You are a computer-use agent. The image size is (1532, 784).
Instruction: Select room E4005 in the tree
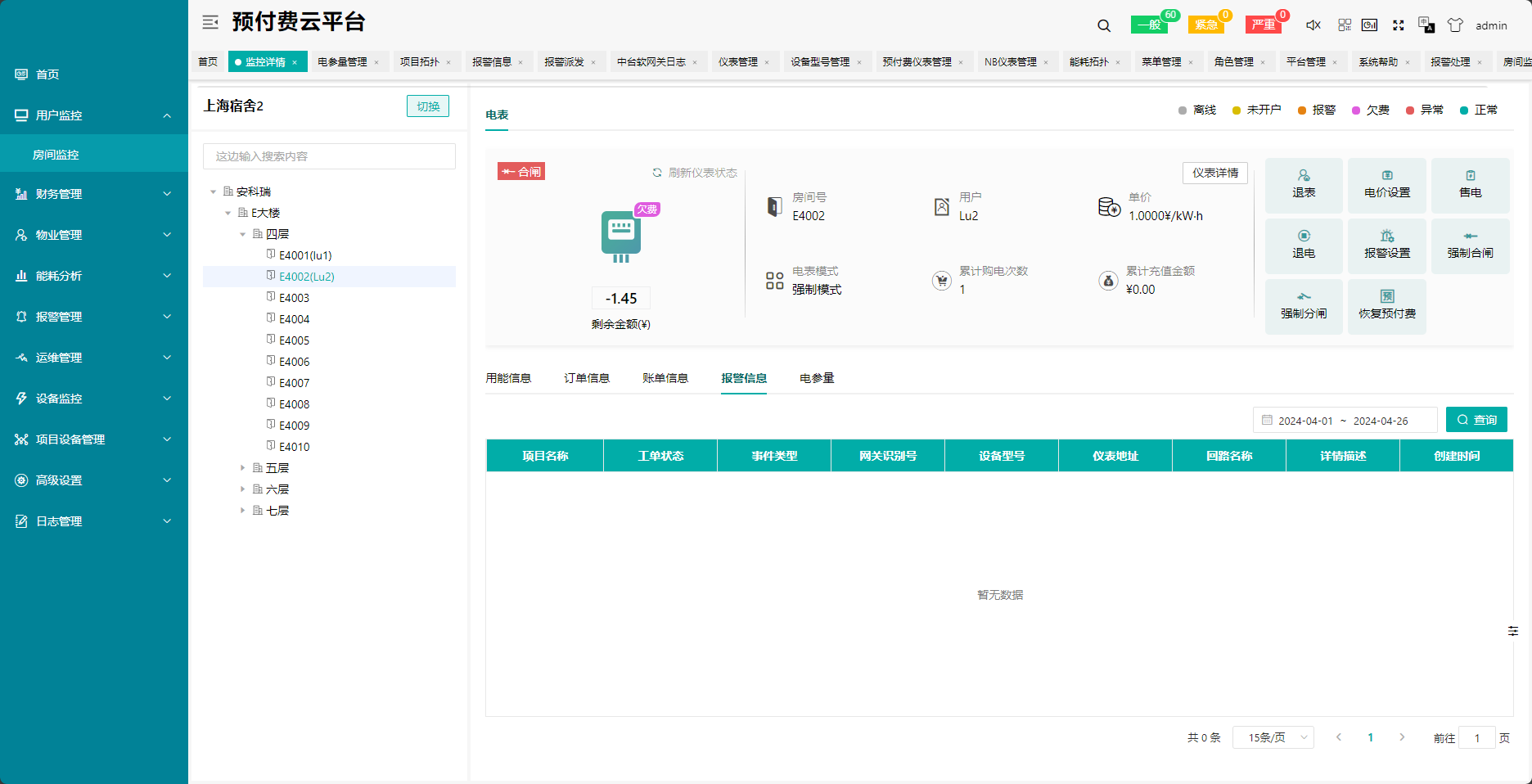pos(294,340)
